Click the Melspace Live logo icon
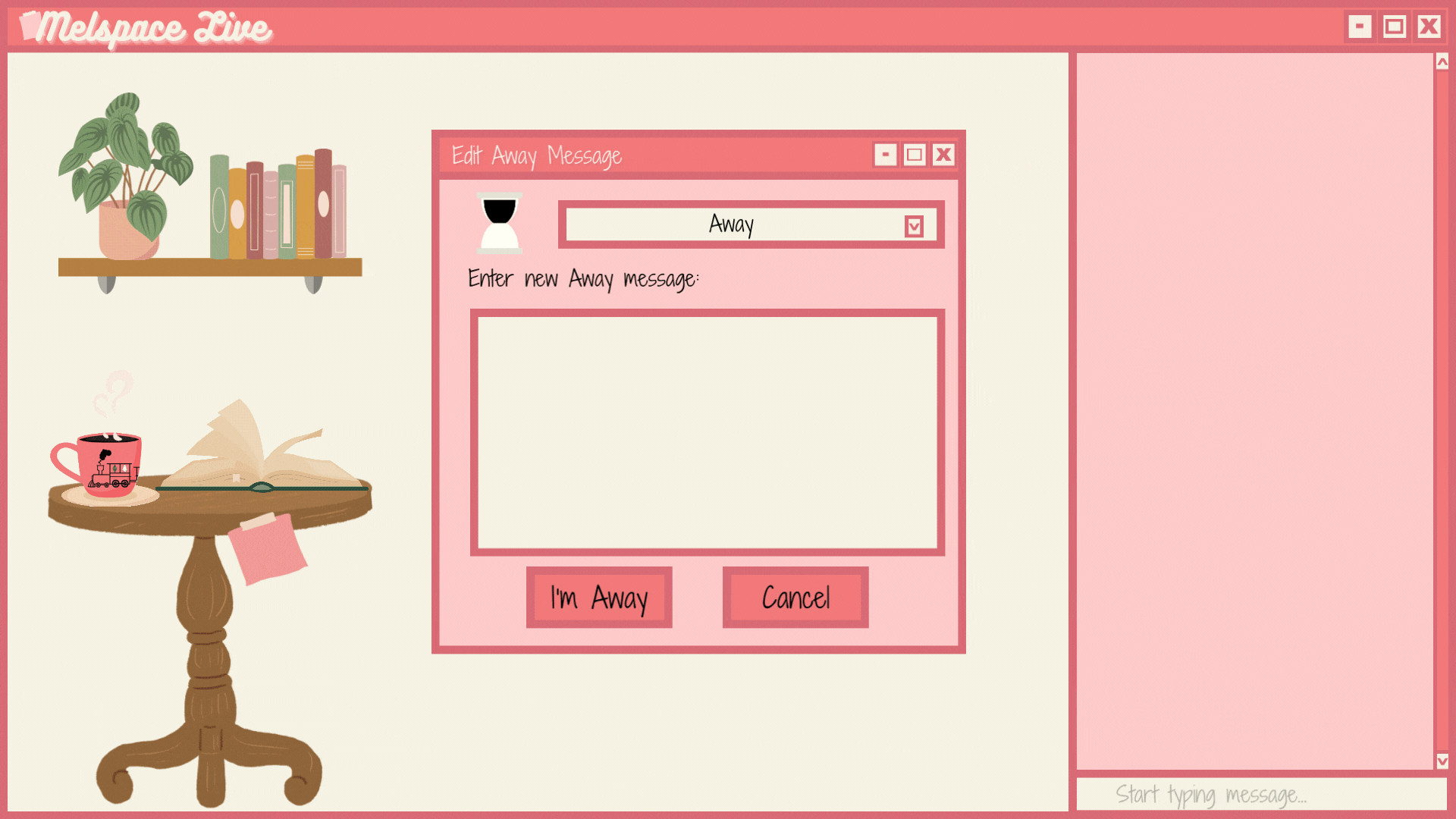Viewport: 1456px width, 819px height. tap(30, 25)
